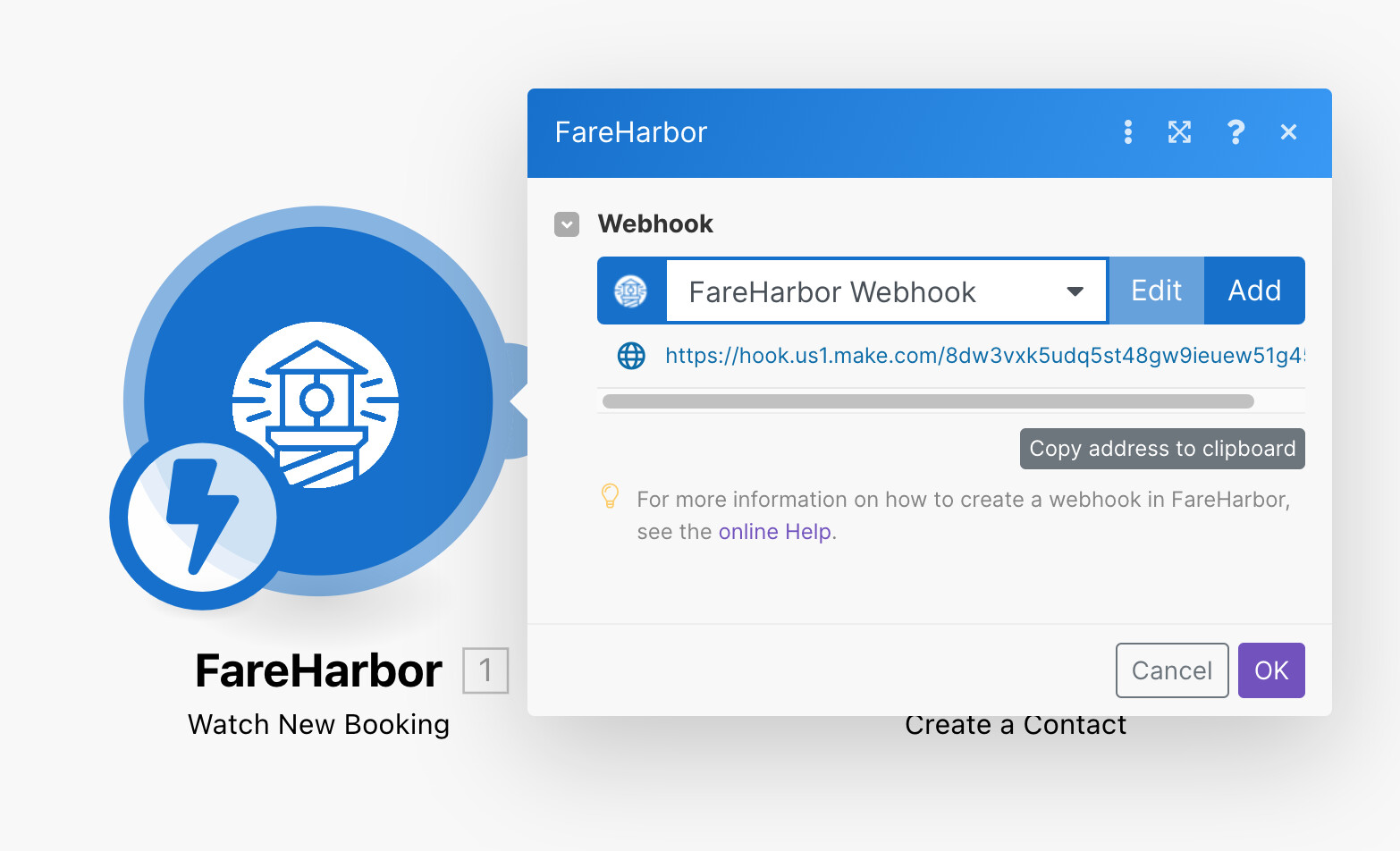The width and height of the screenshot is (1400, 851).
Task: Edit the selected webhook
Action: (x=1157, y=291)
